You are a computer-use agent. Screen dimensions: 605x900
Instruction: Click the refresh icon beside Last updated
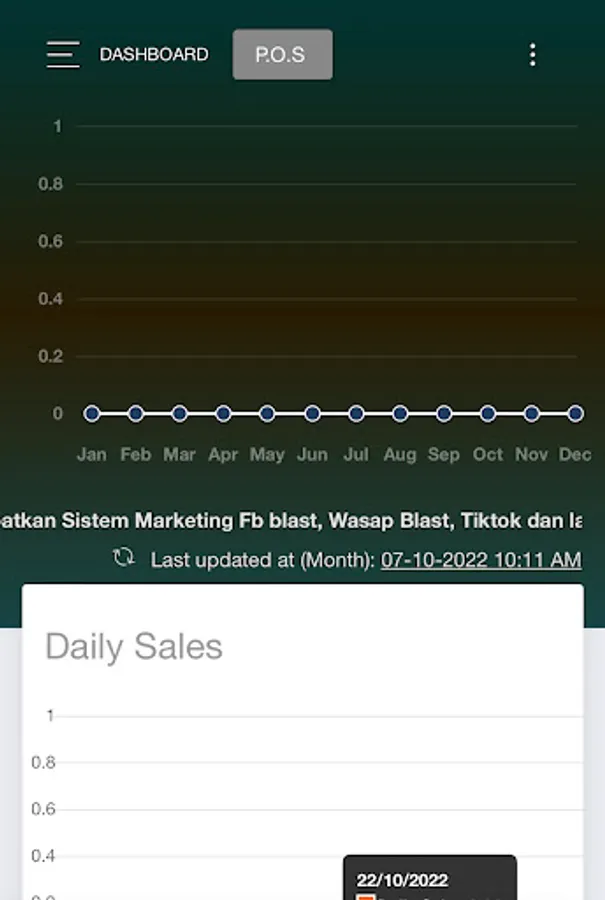pos(124,558)
